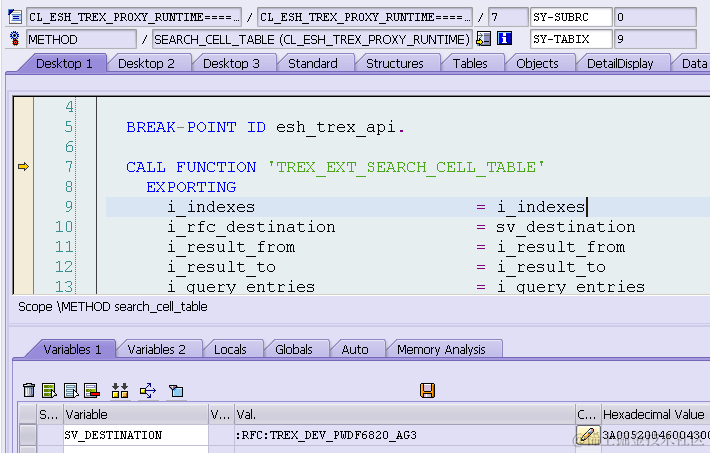Image resolution: width=710 pixels, height=453 pixels.
Task: Click the blue information 'i' icon
Action: coord(504,39)
